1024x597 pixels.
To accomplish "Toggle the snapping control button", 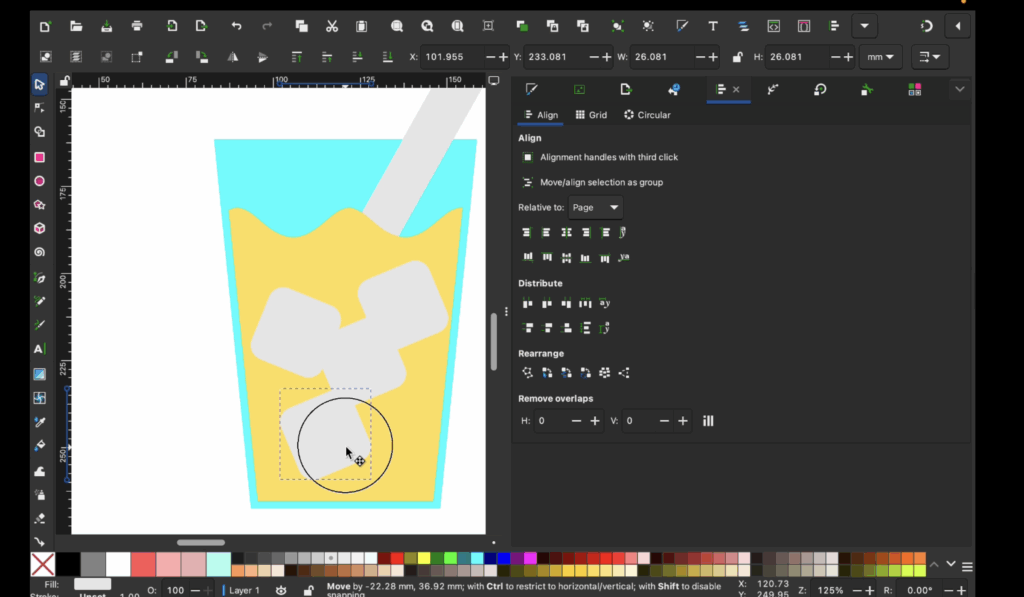I will 926,26.
